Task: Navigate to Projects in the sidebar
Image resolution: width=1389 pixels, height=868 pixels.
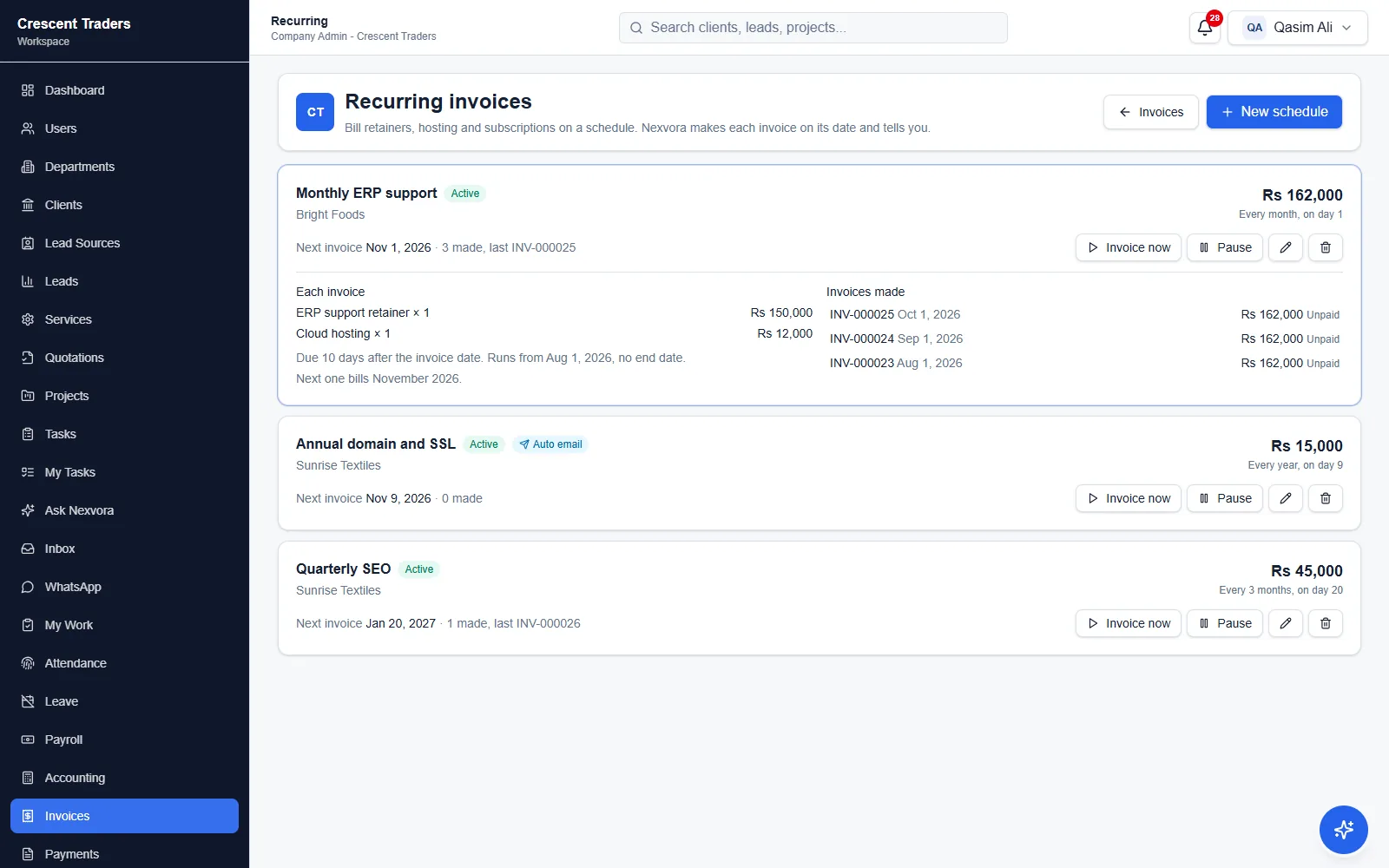Action: 124,396
